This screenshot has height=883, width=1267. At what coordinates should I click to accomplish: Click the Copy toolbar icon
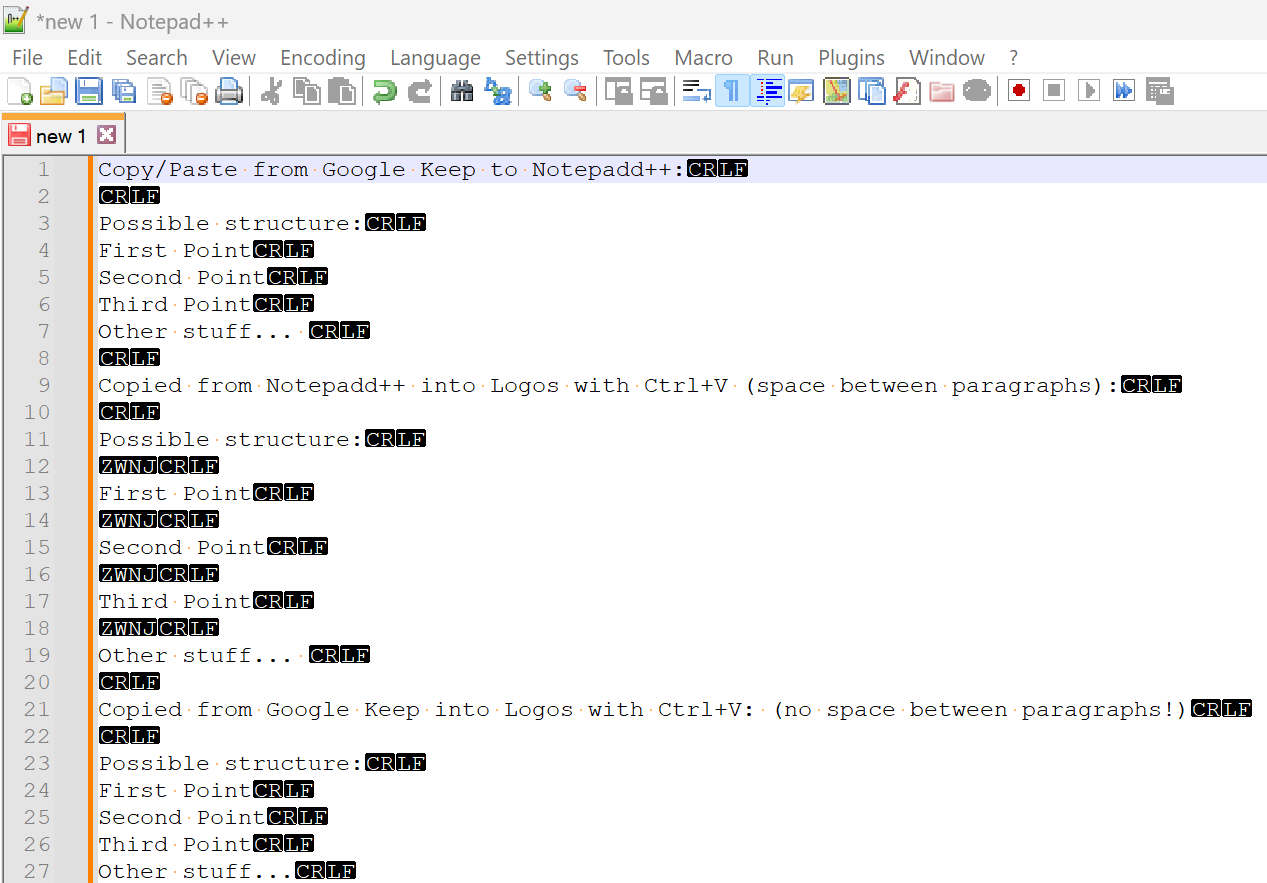[x=307, y=92]
